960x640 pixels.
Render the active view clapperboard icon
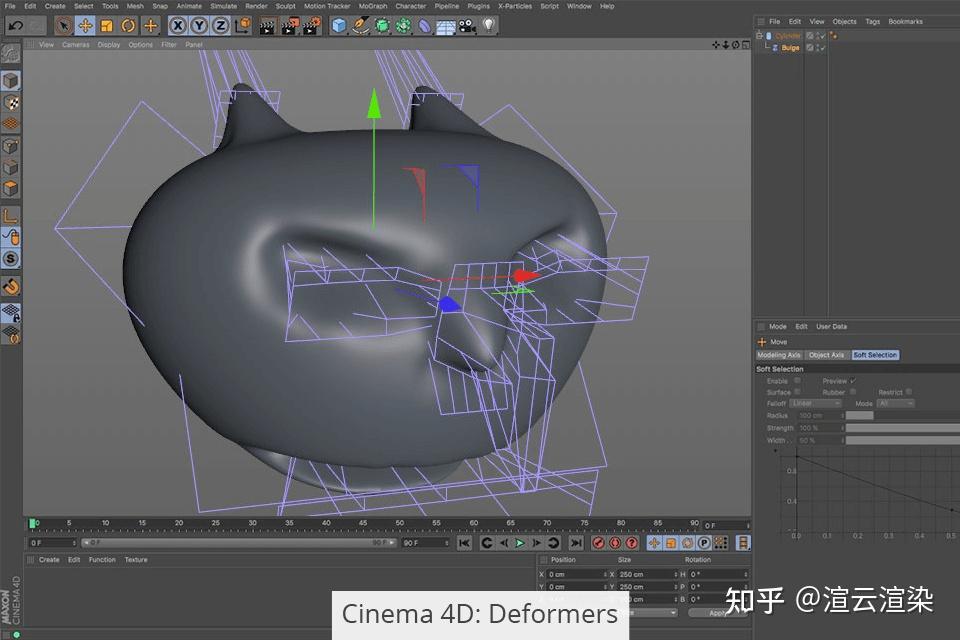[267, 26]
